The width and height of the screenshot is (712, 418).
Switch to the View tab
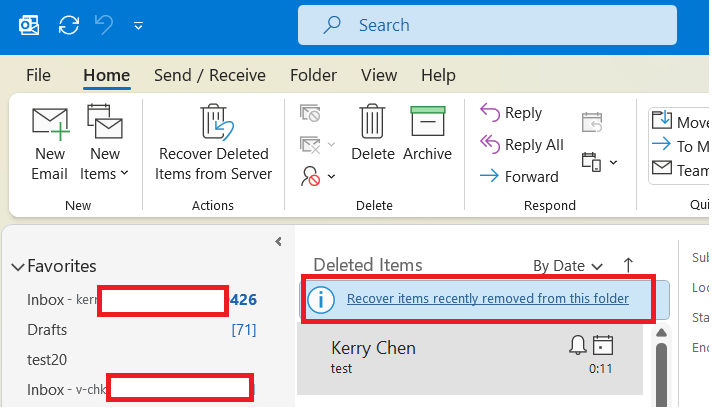(379, 75)
